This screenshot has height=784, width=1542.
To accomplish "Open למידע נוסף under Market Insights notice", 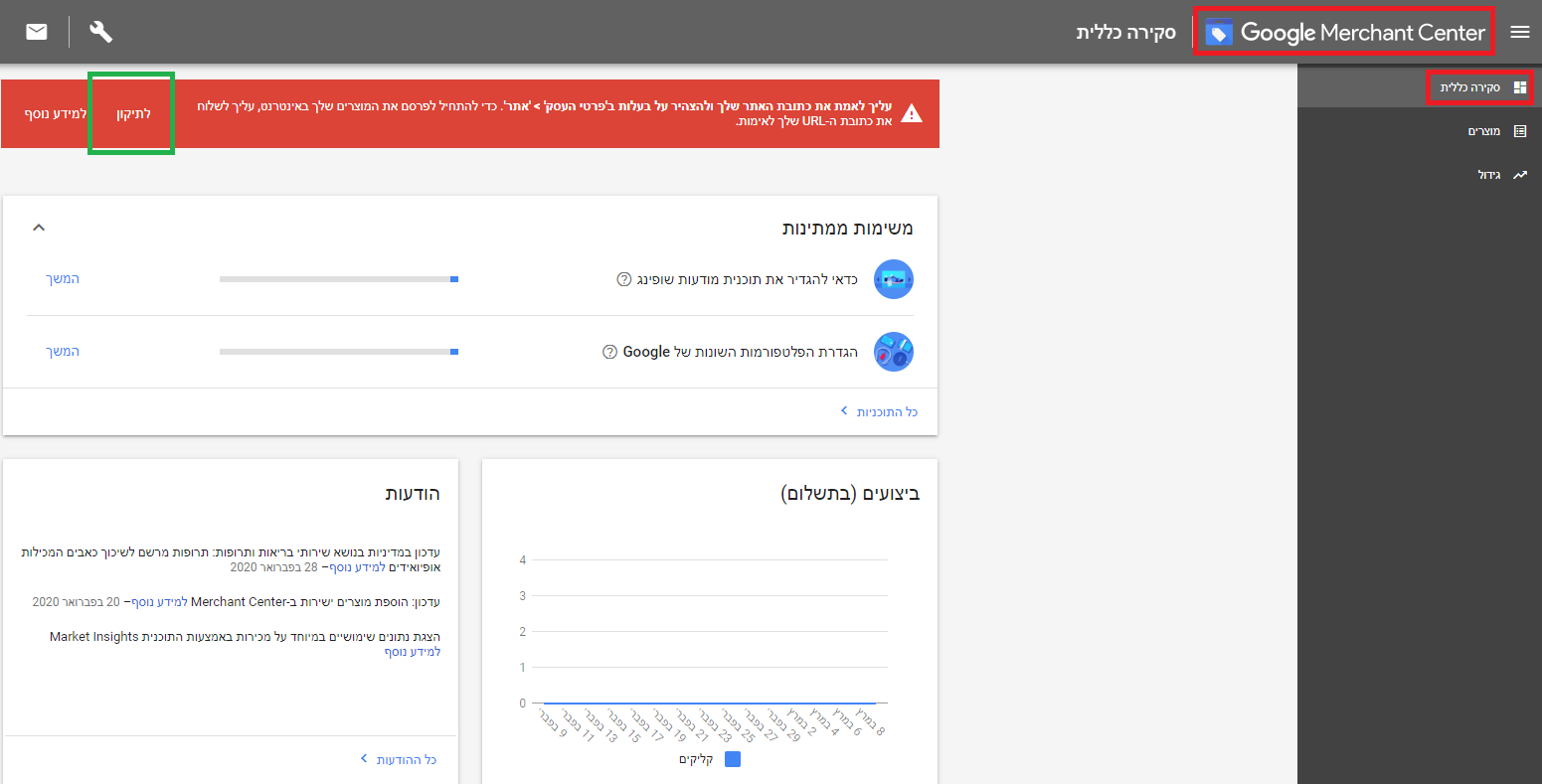I will [x=413, y=652].
